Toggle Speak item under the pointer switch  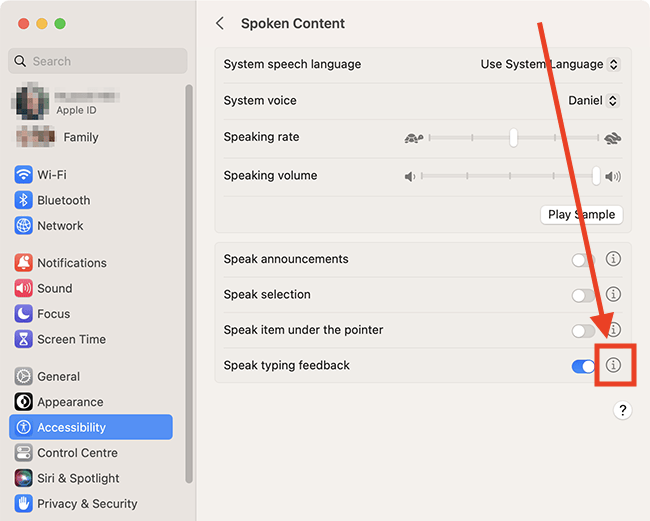pos(583,331)
